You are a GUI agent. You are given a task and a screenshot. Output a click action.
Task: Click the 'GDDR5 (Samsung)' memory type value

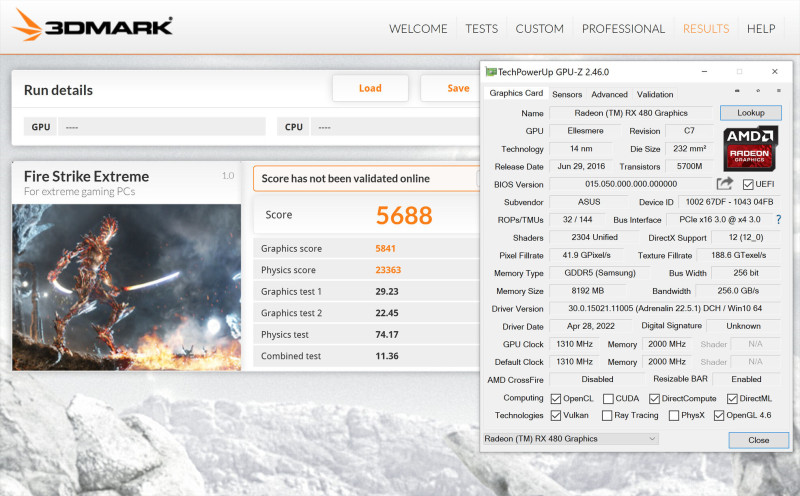[x=599, y=273]
